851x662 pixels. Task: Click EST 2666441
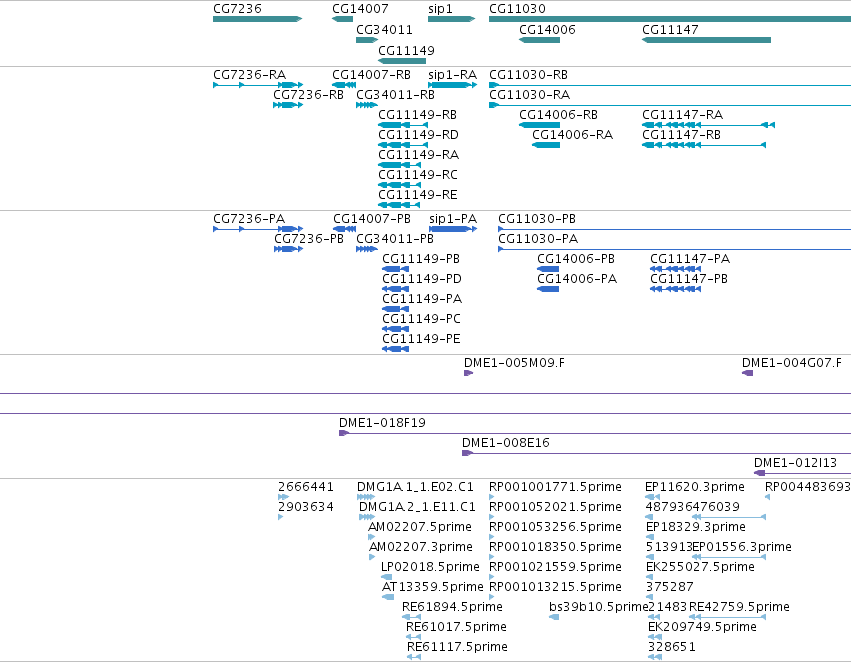[283, 497]
